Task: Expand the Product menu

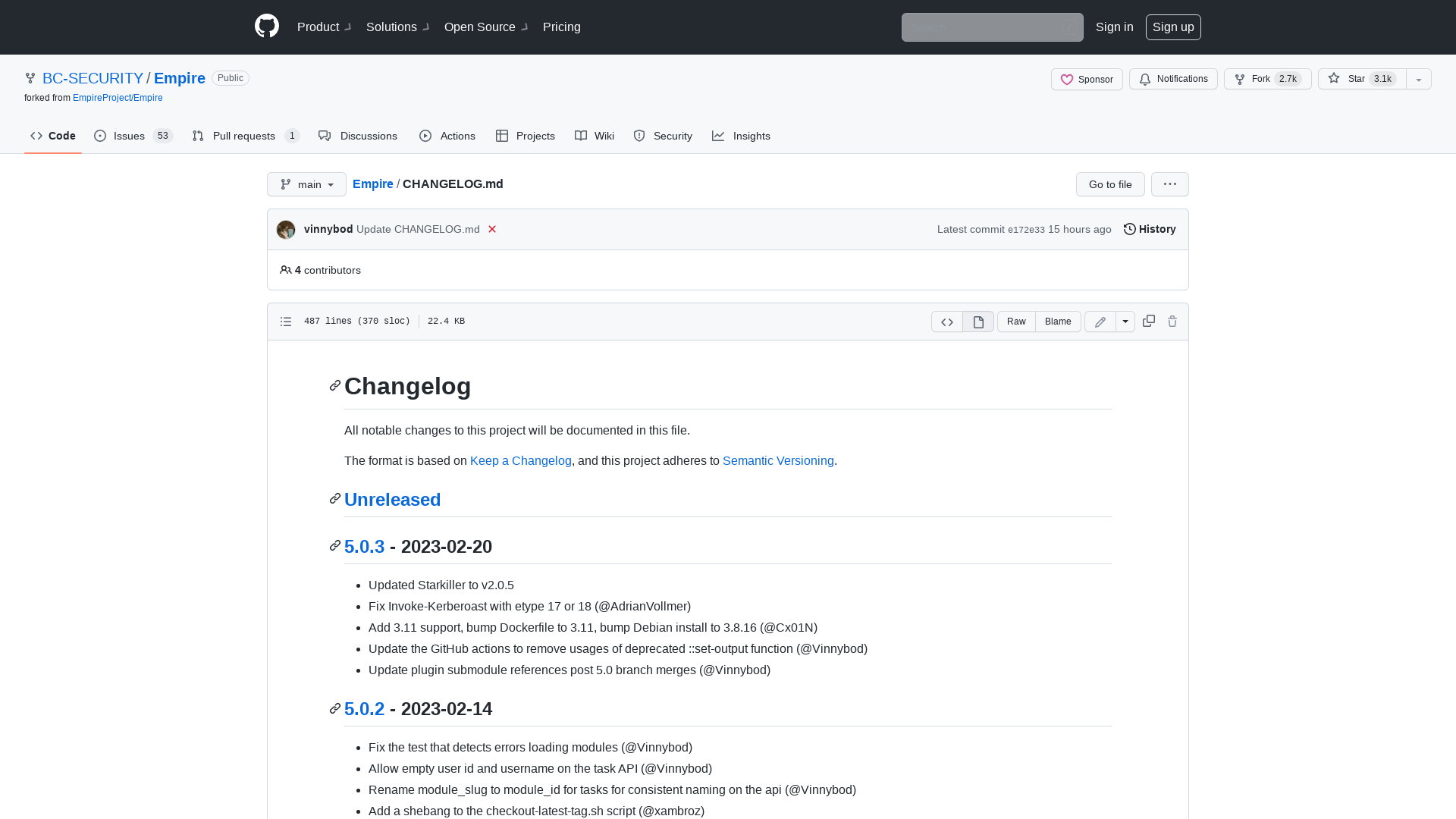Action: 324,27
